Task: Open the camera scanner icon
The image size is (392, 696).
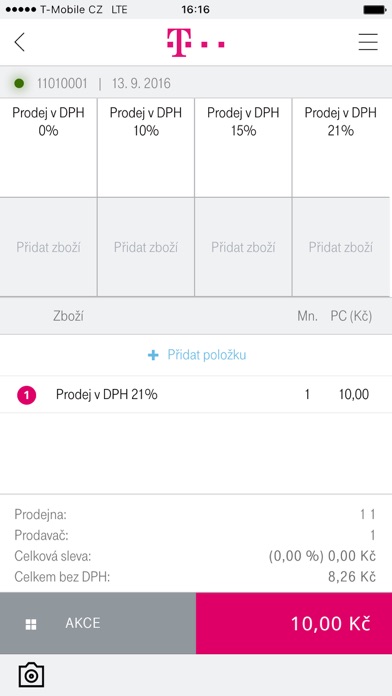Action: (x=31, y=675)
